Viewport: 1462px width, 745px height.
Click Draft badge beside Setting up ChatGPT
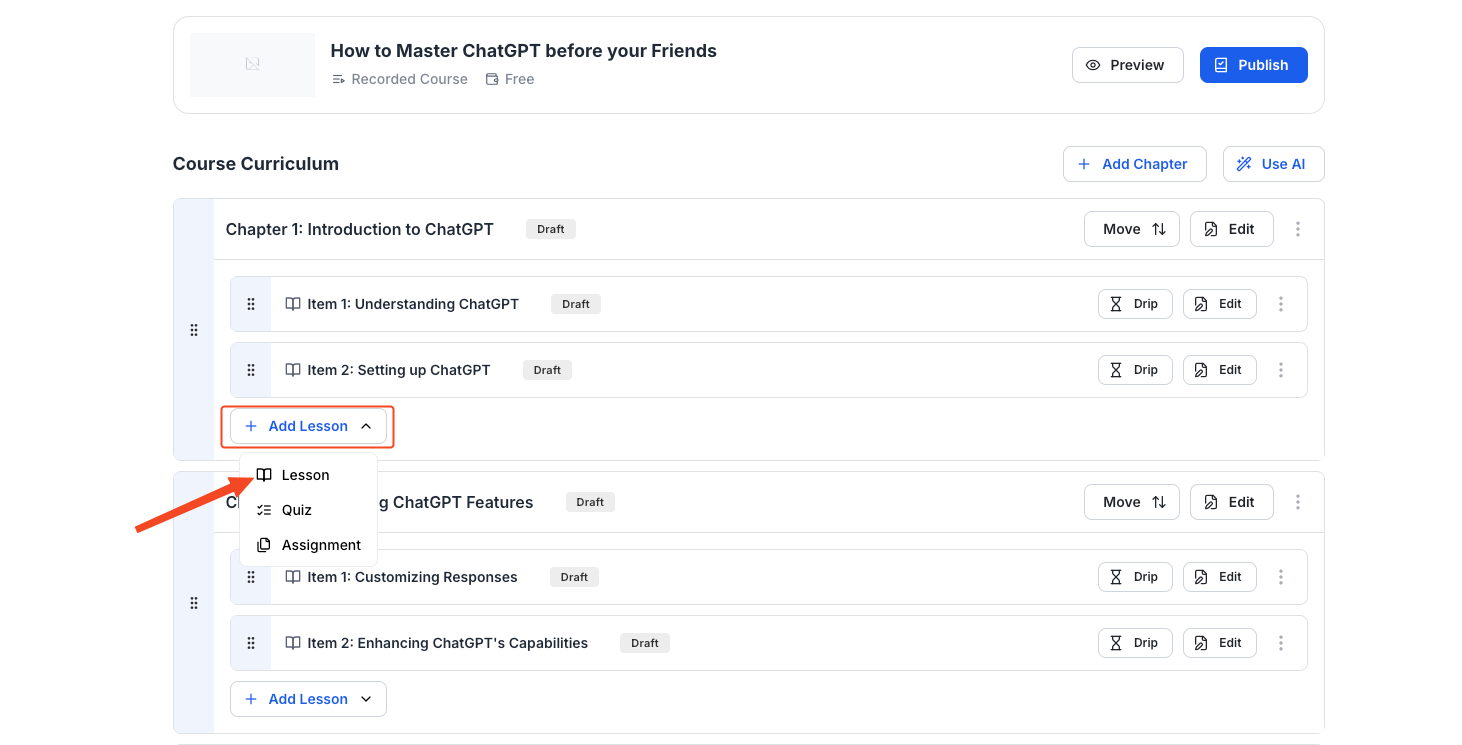pos(547,370)
